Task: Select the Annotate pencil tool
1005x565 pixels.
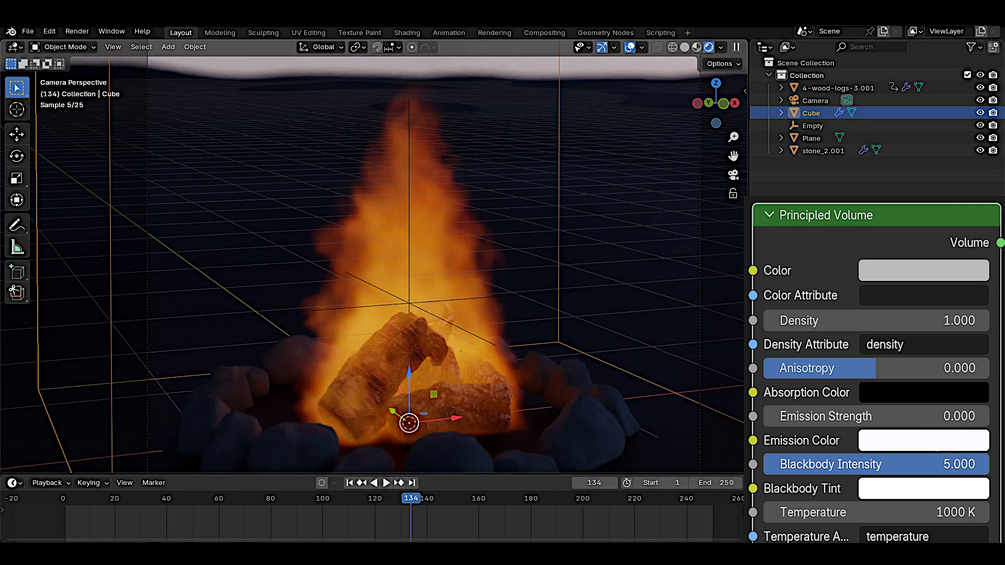Action: pyautogui.click(x=17, y=225)
